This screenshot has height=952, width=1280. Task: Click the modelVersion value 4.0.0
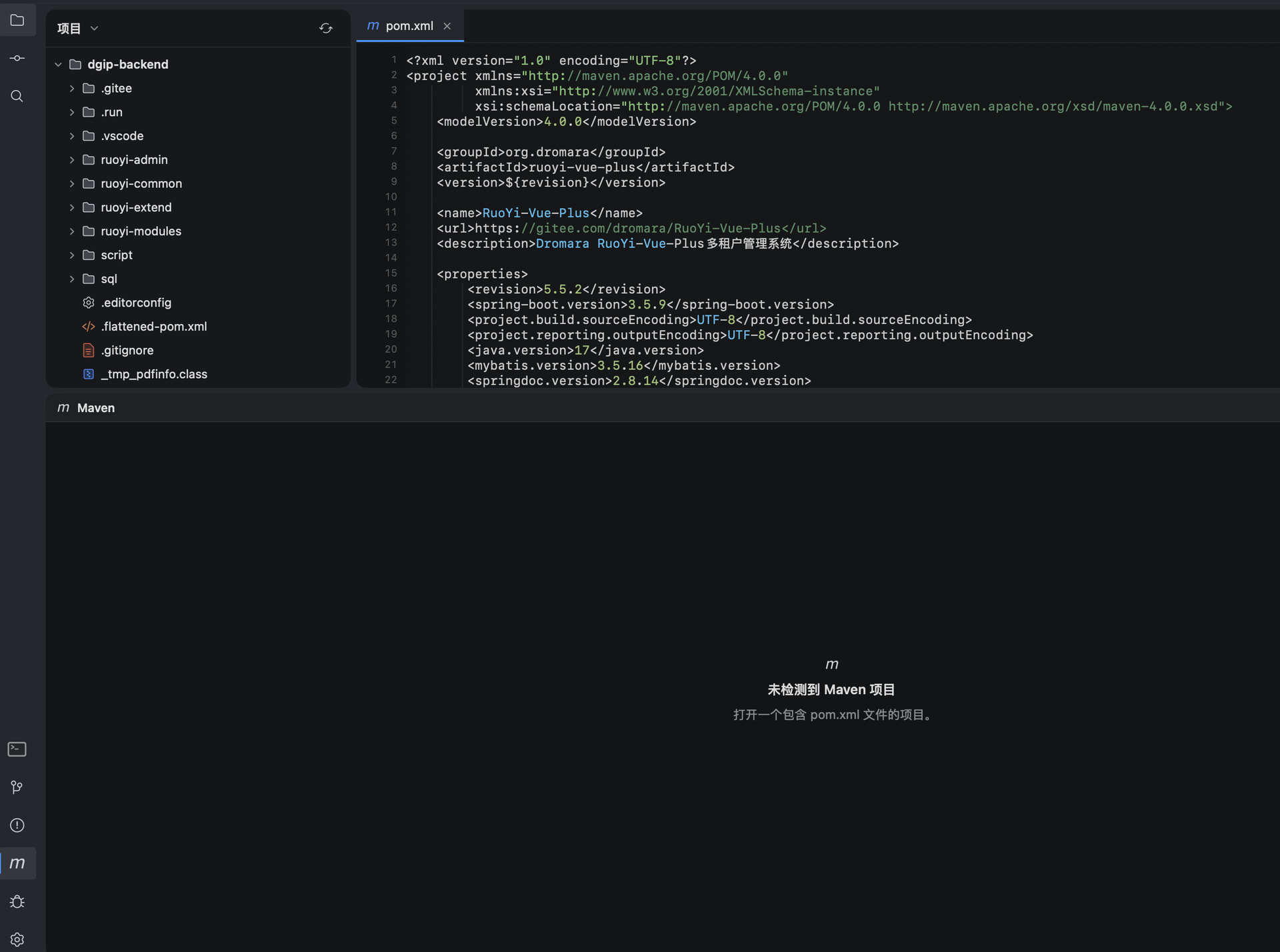(563, 122)
